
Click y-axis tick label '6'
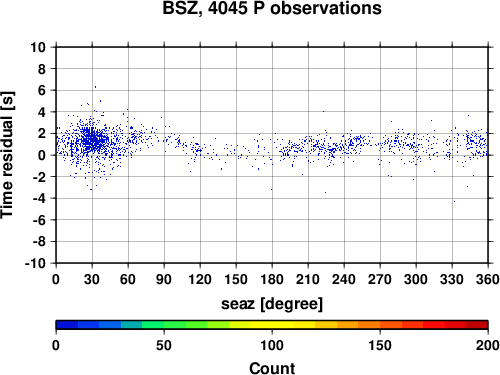click(x=41, y=90)
